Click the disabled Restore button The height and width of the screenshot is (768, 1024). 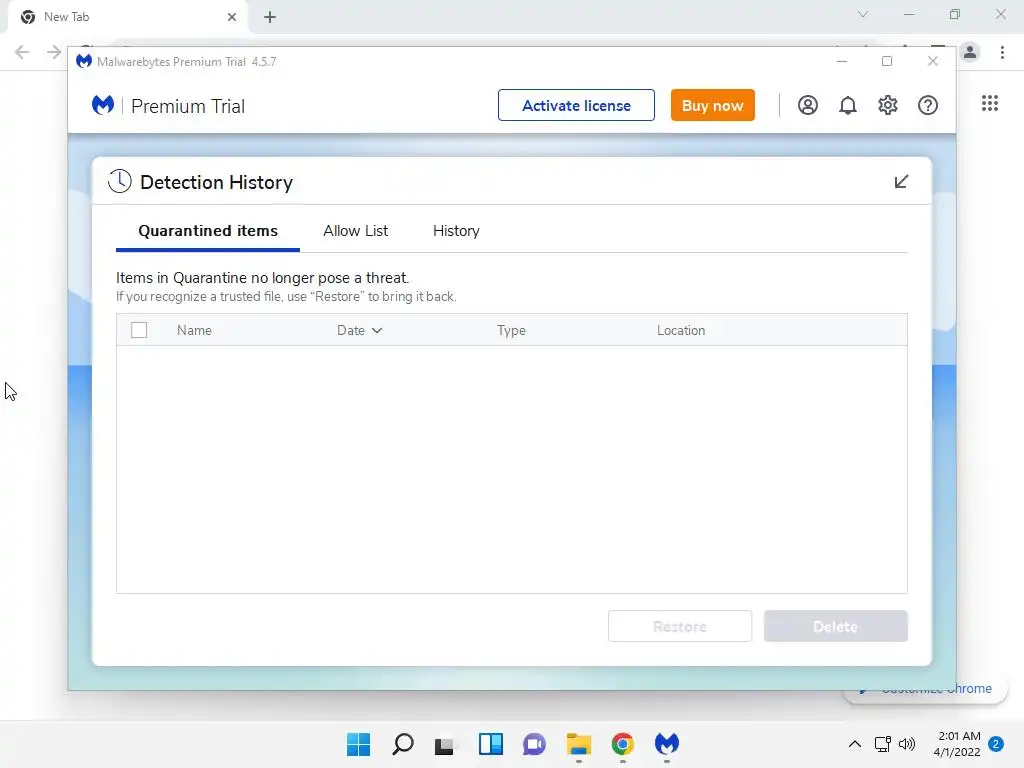680,626
